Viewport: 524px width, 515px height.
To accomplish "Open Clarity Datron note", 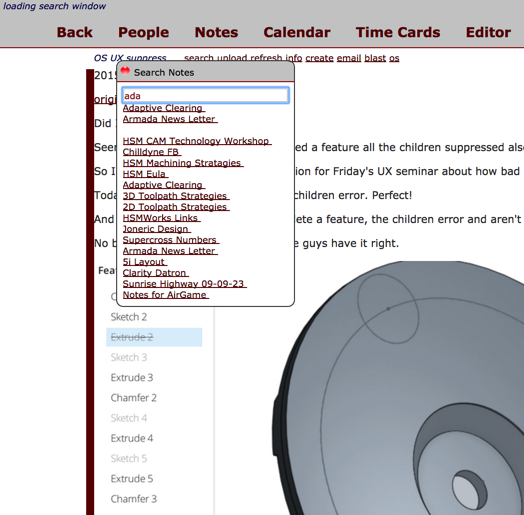I will [155, 273].
